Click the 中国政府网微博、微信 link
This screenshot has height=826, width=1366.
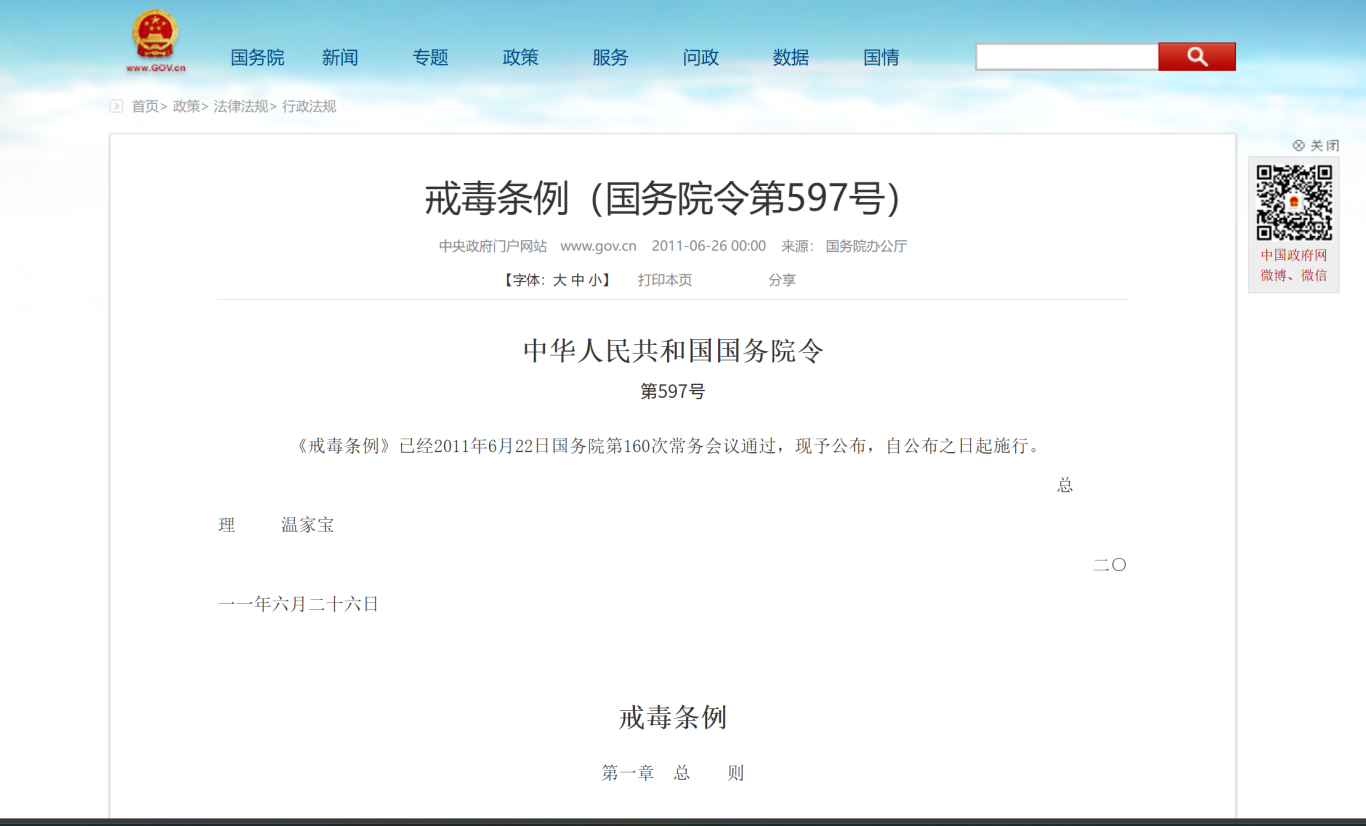point(1293,266)
